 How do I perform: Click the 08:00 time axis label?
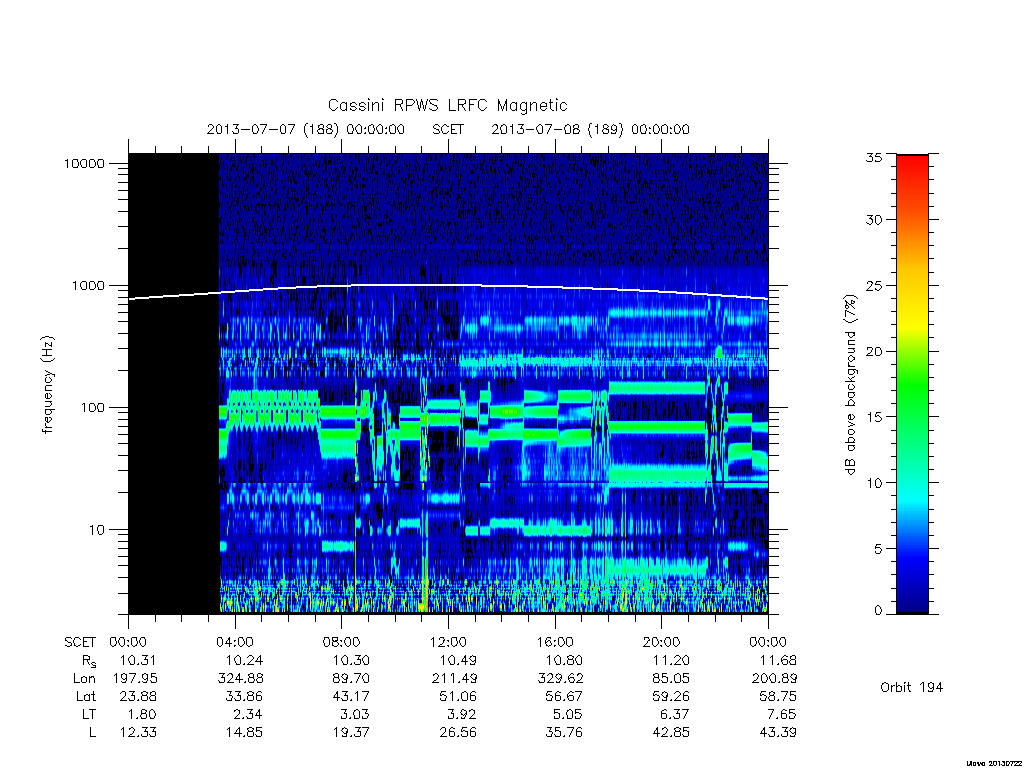(342, 642)
